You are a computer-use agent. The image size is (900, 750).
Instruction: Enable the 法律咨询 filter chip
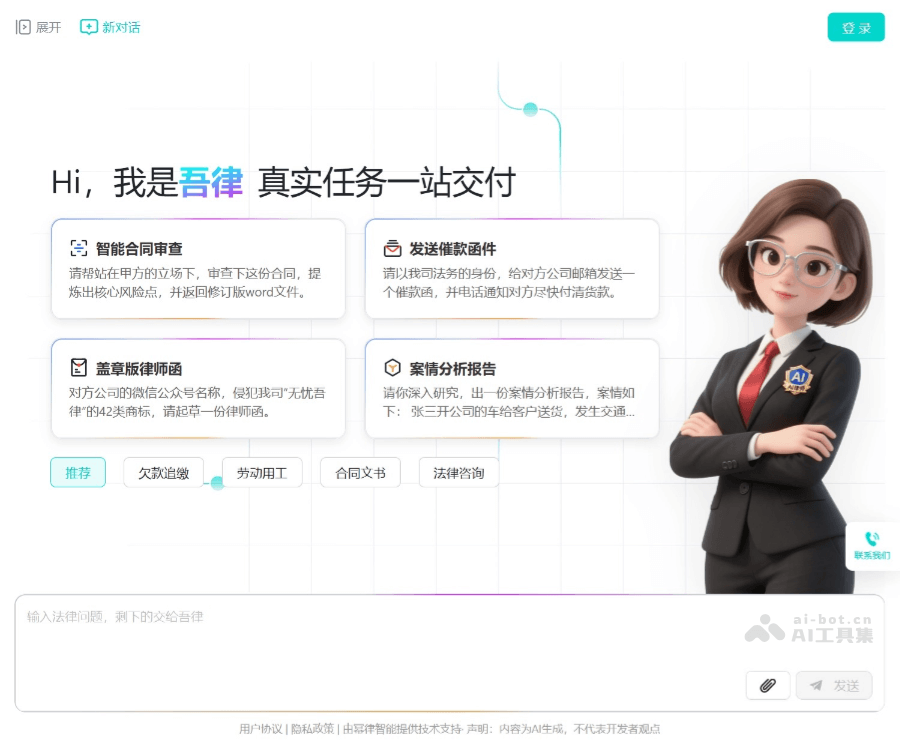(458, 472)
